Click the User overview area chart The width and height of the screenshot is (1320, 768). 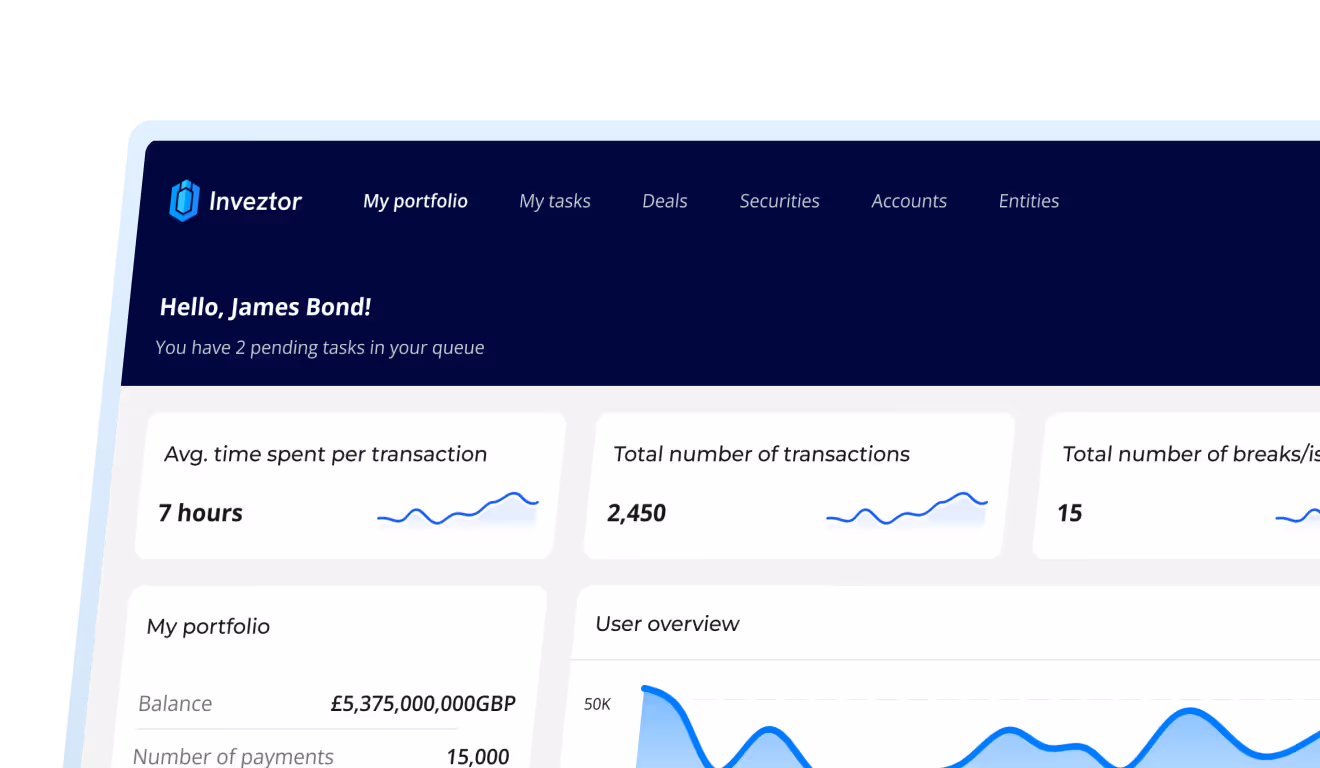click(x=980, y=727)
